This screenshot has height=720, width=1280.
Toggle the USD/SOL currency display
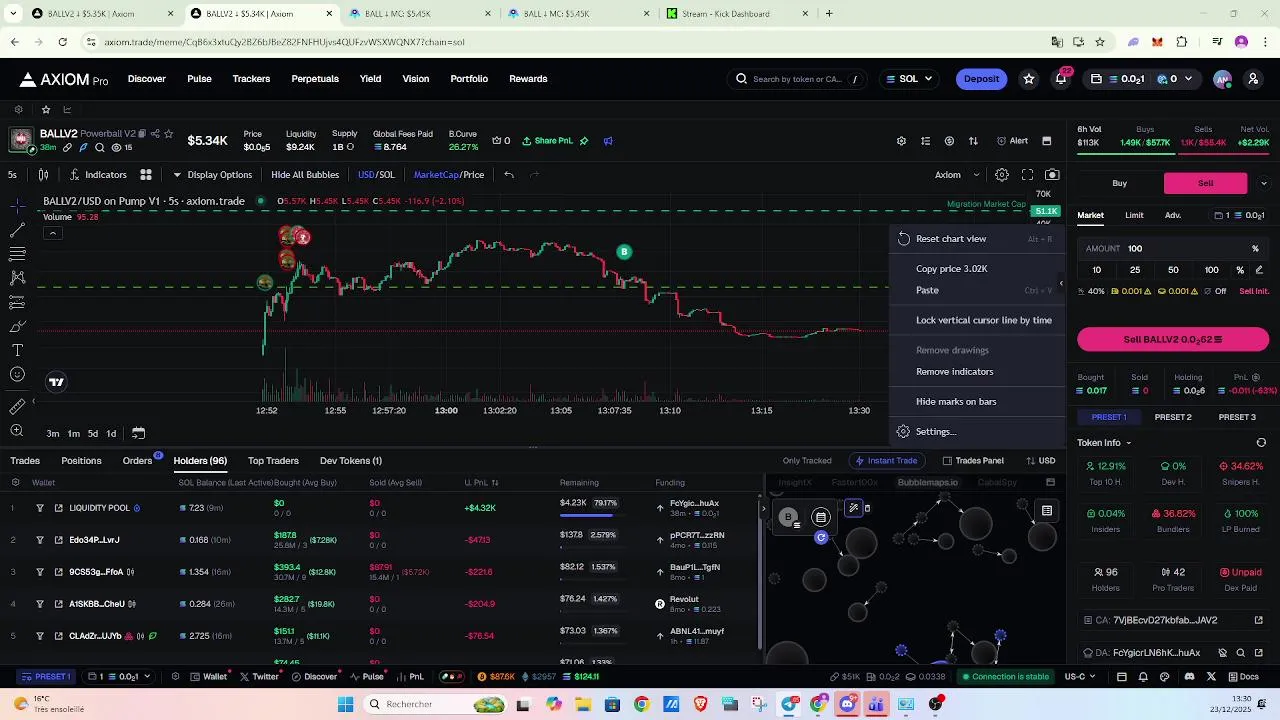[376, 175]
